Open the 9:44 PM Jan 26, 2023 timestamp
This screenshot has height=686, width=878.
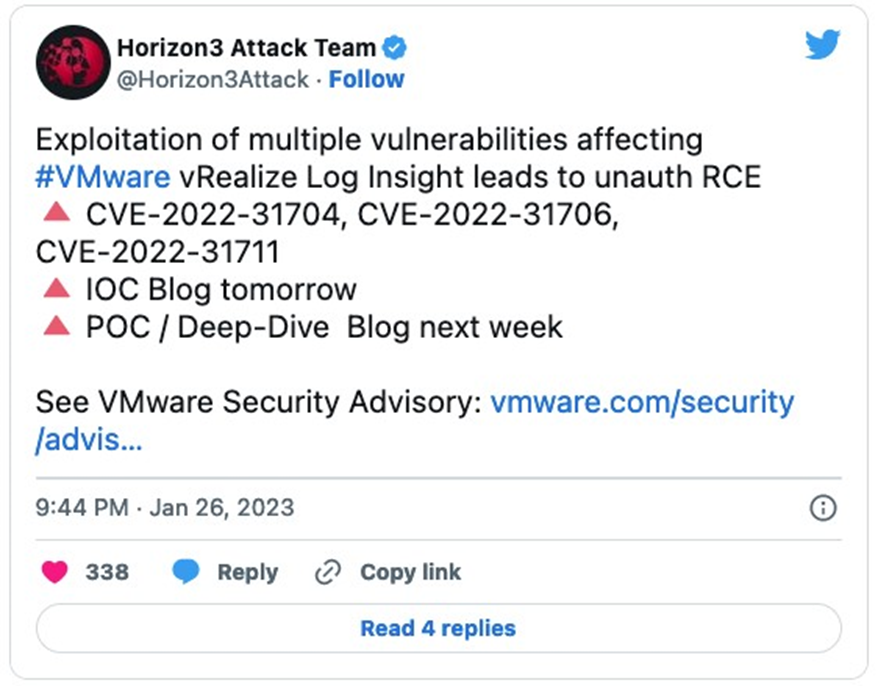click(165, 507)
